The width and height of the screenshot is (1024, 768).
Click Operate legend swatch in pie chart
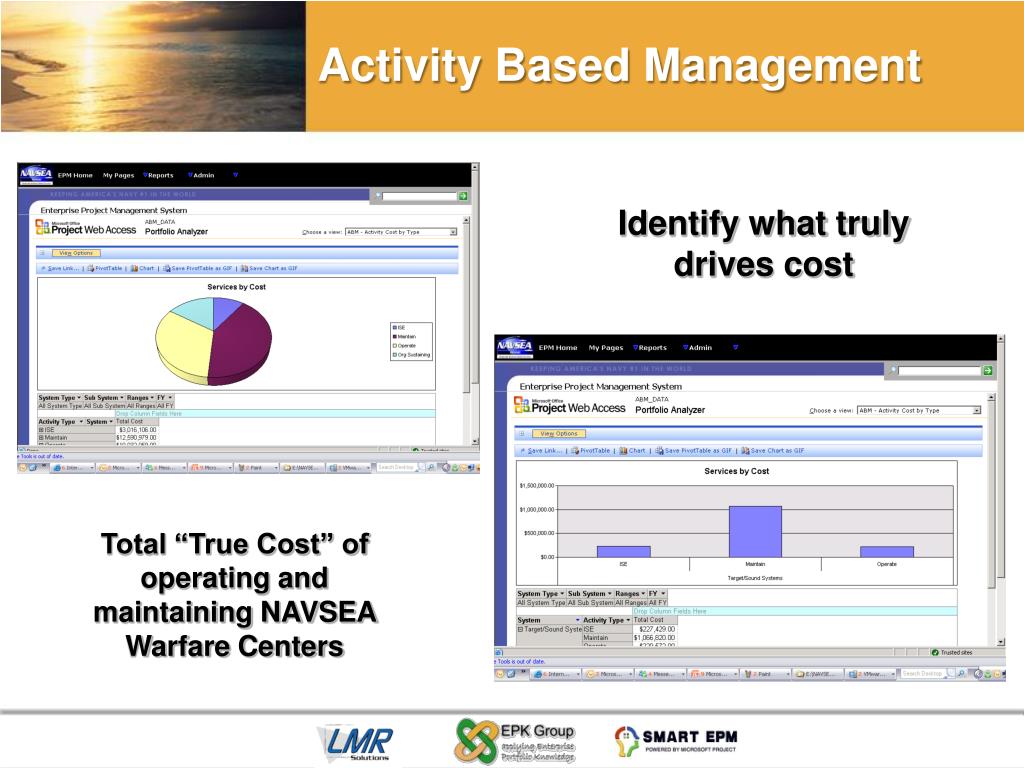point(394,346)
